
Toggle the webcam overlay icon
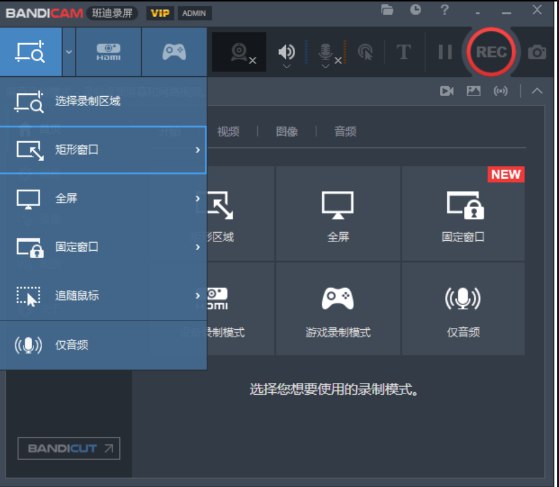click(239, 52)
